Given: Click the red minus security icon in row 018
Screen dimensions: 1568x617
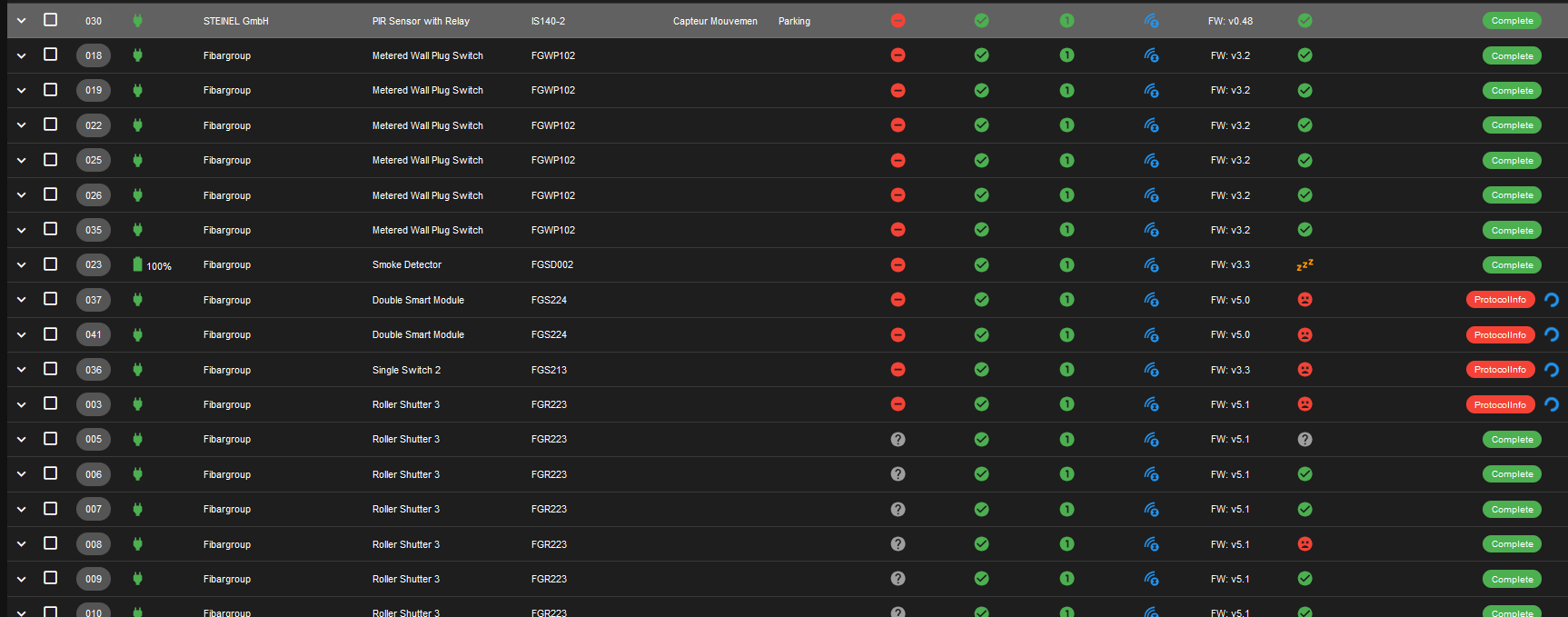Looking at the screenshot, I should (898, 55).
